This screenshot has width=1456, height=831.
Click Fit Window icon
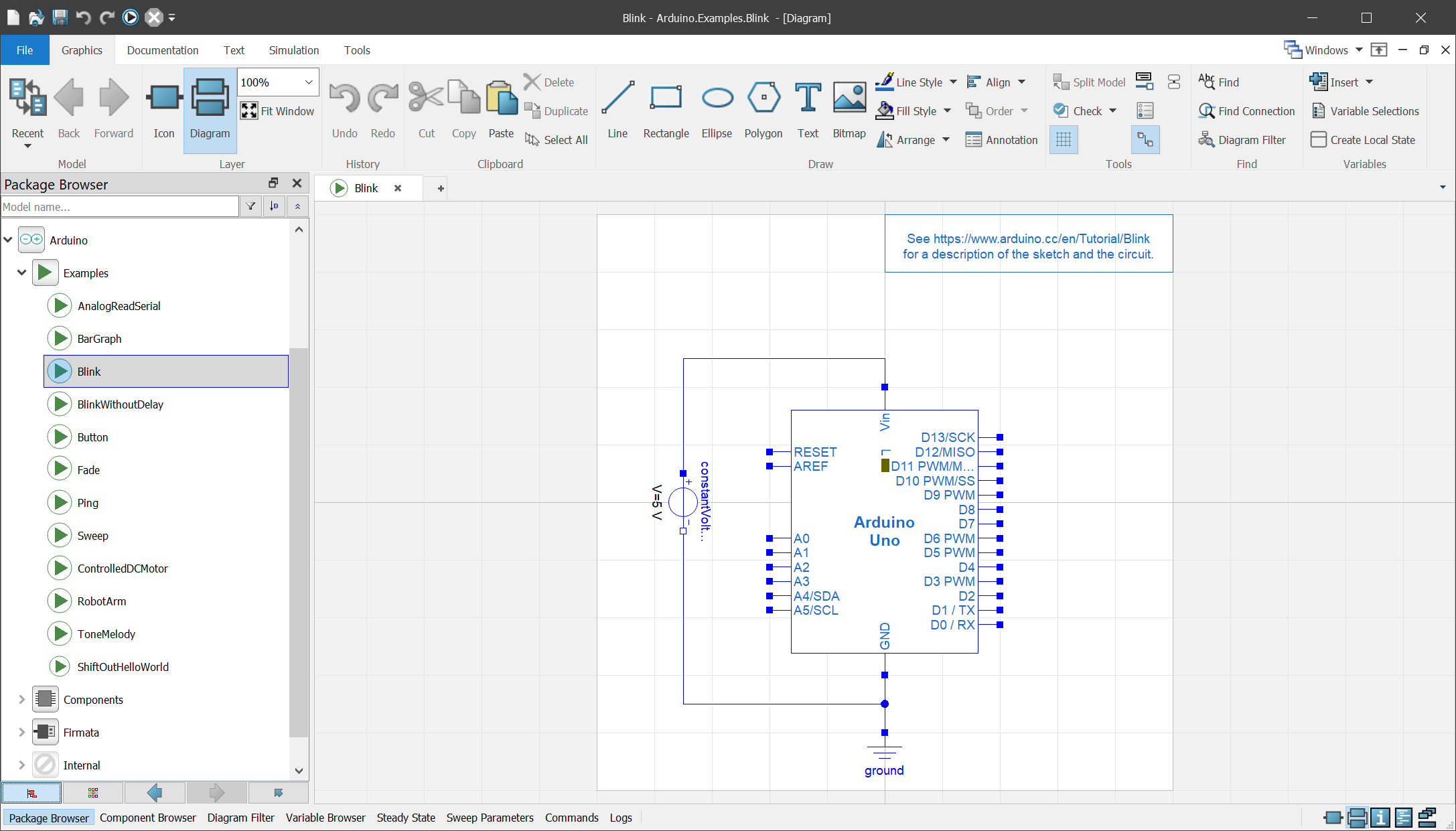click(249, 111)
